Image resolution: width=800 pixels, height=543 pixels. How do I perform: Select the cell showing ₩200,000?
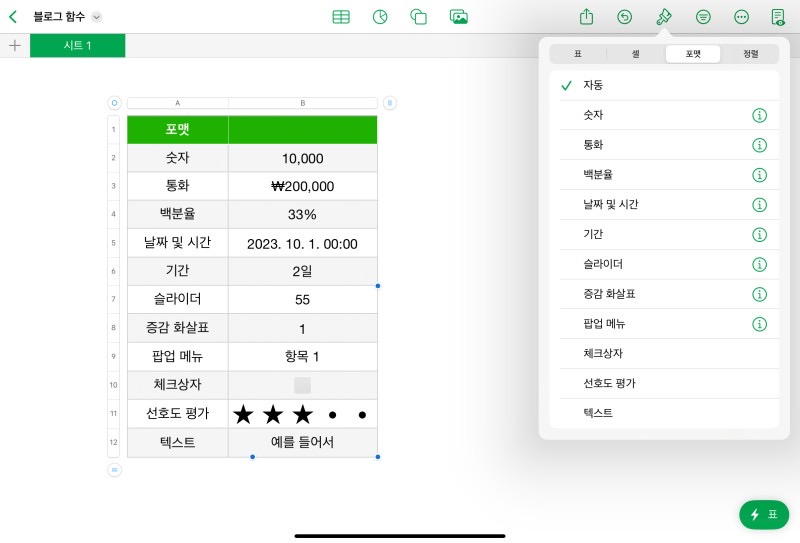click(x=303, y=186)
